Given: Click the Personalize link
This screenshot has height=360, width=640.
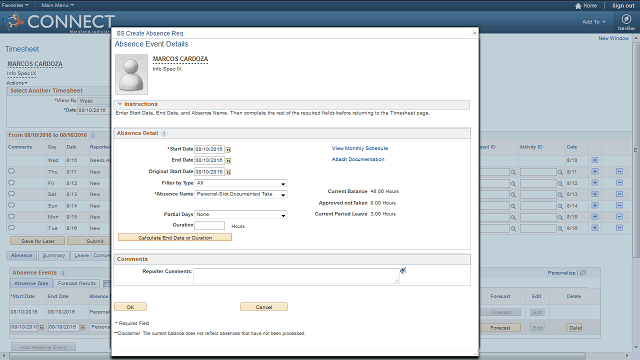Looking at the screenshot, I should coord(562,273).
